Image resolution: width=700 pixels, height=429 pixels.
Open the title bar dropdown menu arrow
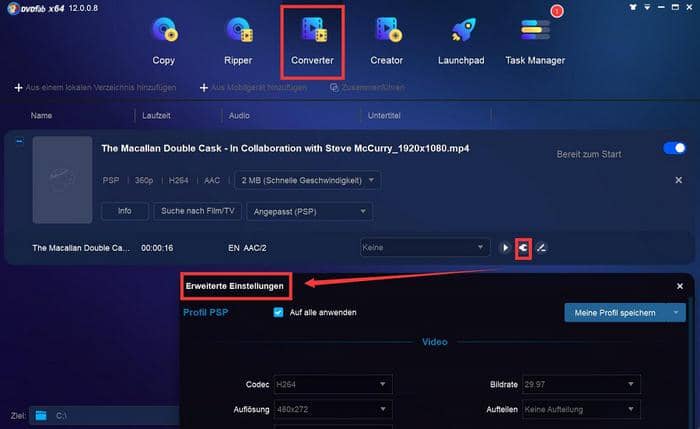coord(647,7)
